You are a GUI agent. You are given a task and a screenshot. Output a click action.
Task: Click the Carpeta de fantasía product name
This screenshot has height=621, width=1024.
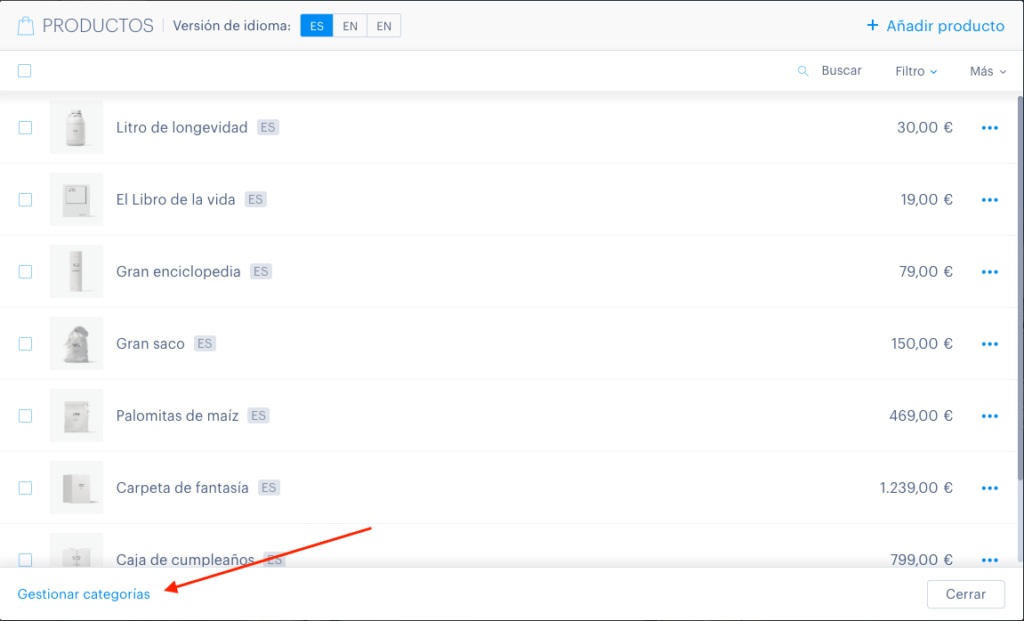coord(182,488)
